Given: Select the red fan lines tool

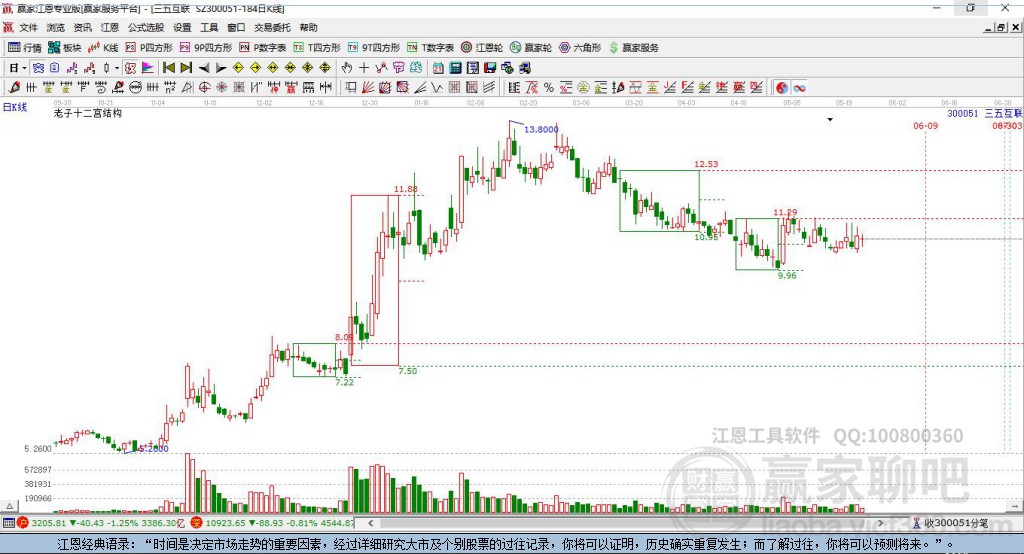Looking at the screenshot, I should coord(368,87).
